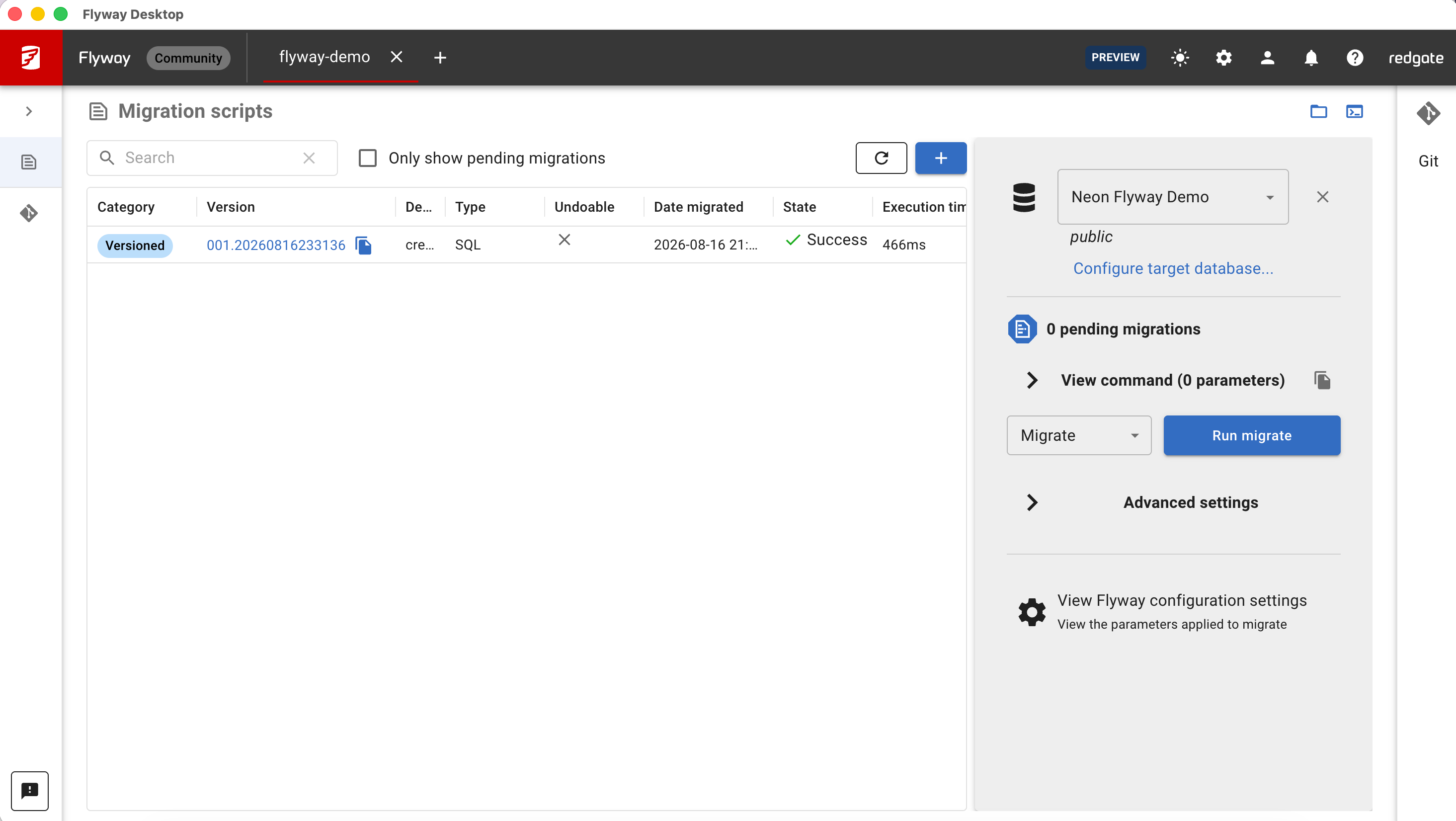Copy version 001.20260816233136 icon

click(363, 245)
